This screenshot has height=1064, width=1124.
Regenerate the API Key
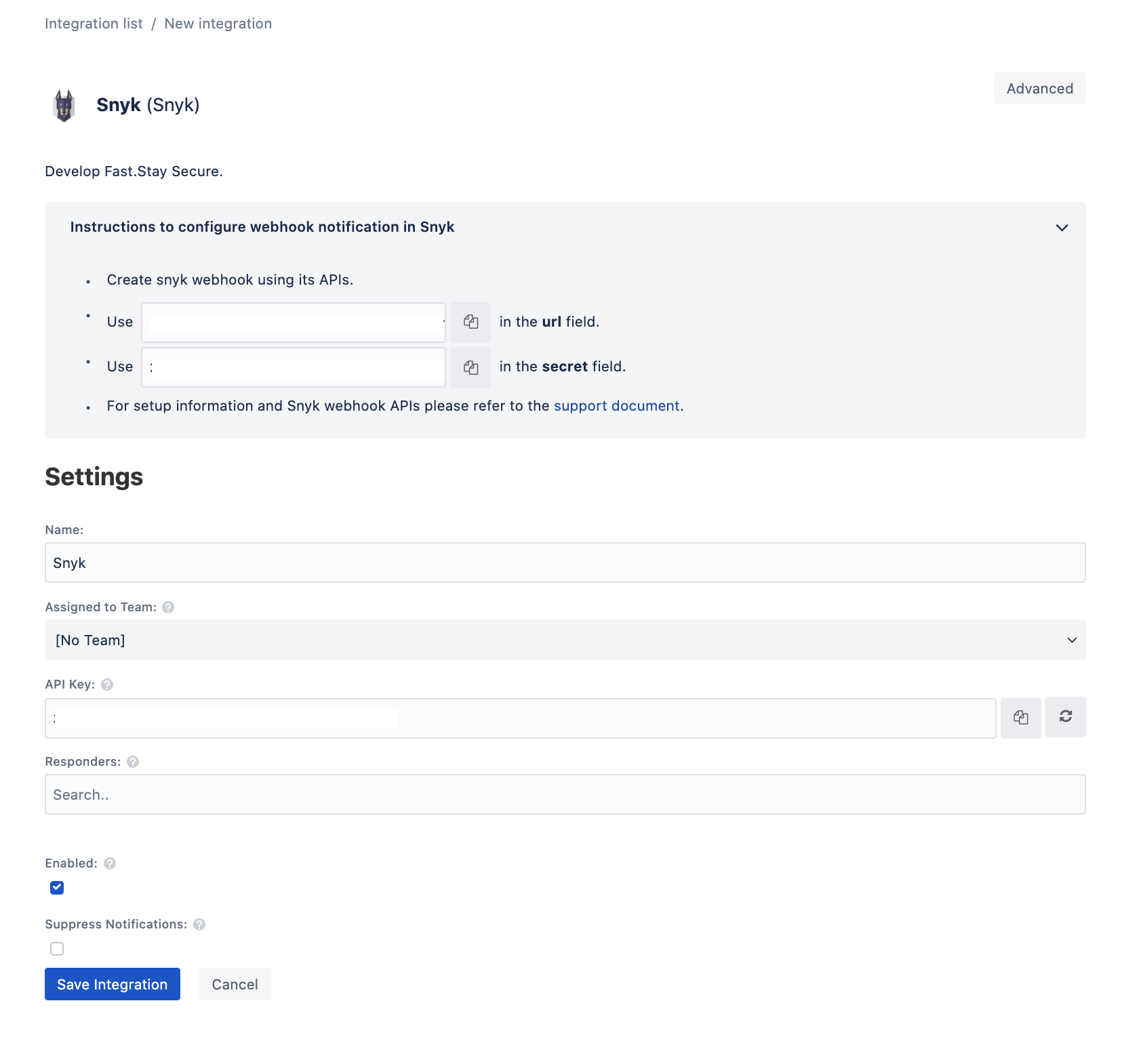coord(1065,716)
